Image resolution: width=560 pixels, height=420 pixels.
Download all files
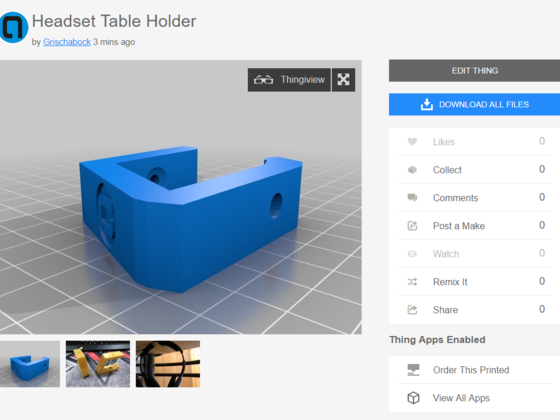click(x=474, y=104)
